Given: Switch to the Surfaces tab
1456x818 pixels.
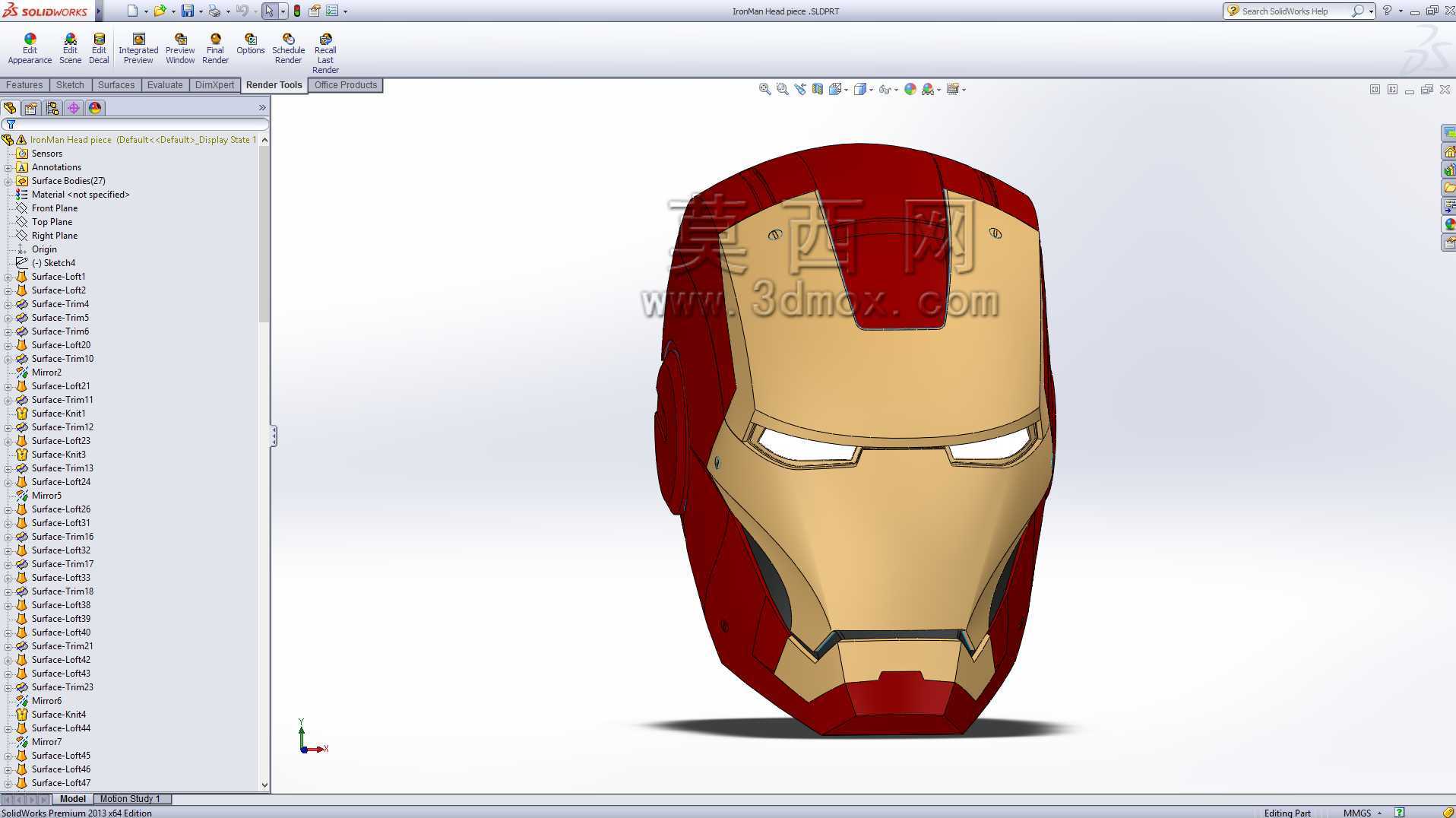Looking at the screenshot, I should click(x=116, y=85).
